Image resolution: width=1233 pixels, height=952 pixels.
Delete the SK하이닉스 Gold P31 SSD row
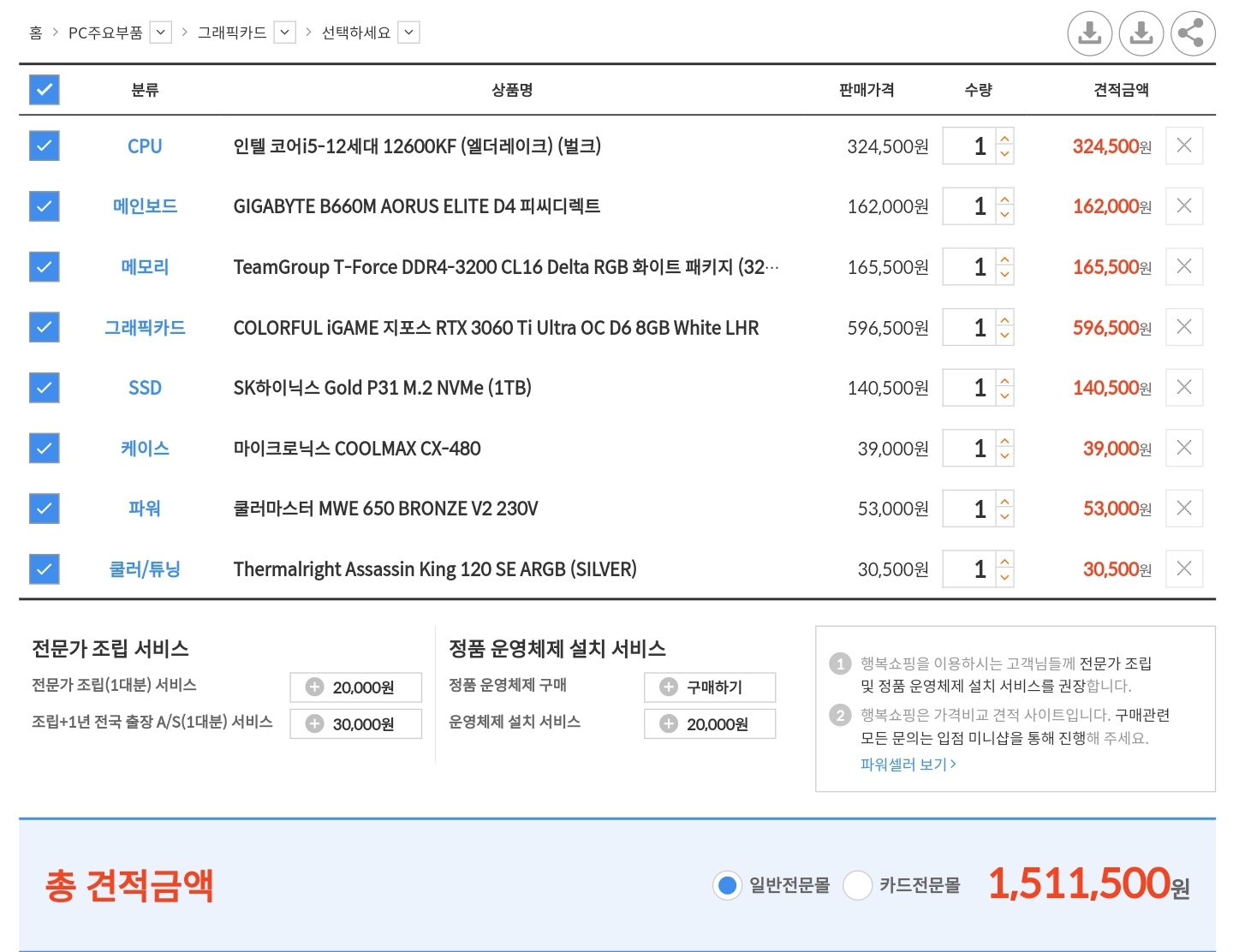point(1184,387)
